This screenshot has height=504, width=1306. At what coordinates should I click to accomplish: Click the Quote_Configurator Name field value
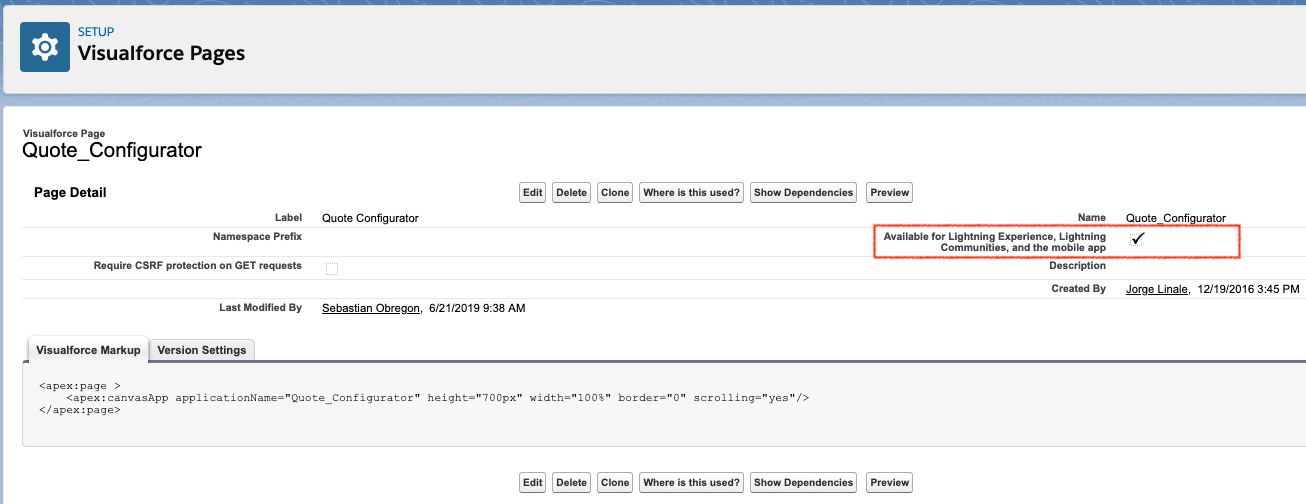pos(1176,218)
